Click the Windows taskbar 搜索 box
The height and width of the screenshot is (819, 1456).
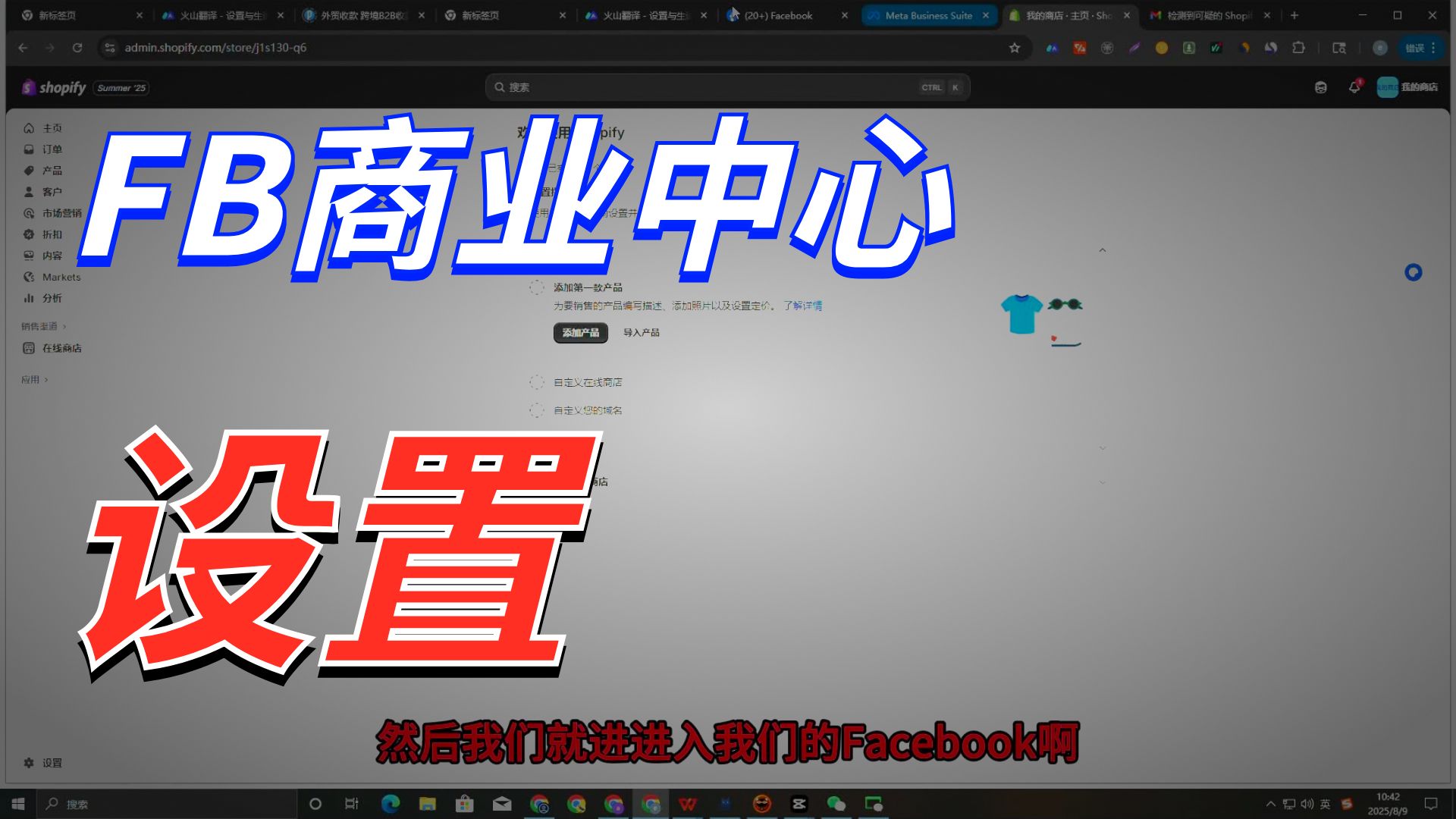(x=167, y=804)
